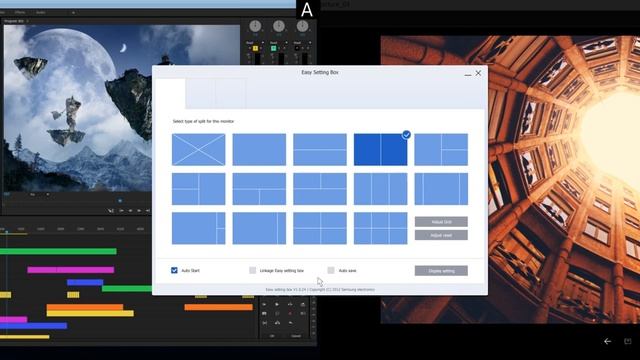
Task: Select the orange clip above the long yellow clip
Action: (x=85, y=307)
